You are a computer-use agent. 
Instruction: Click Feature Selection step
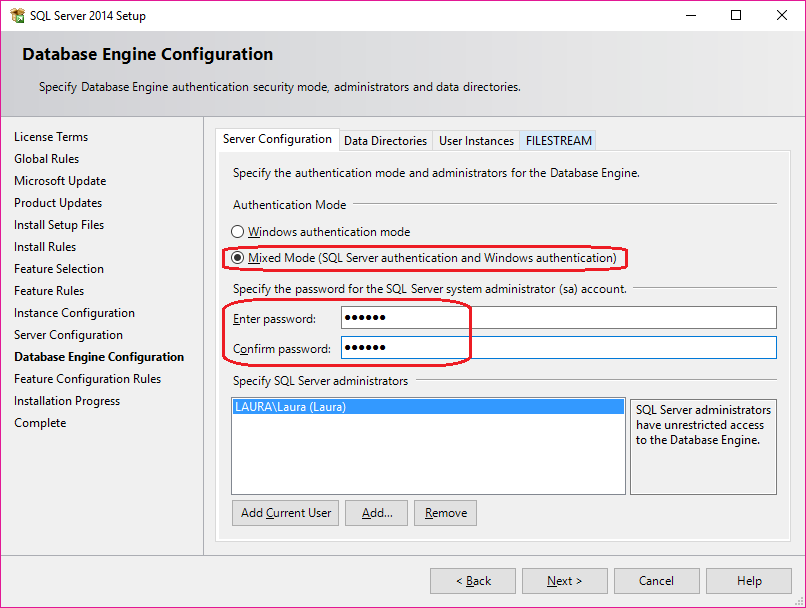[x=59, y=269]
